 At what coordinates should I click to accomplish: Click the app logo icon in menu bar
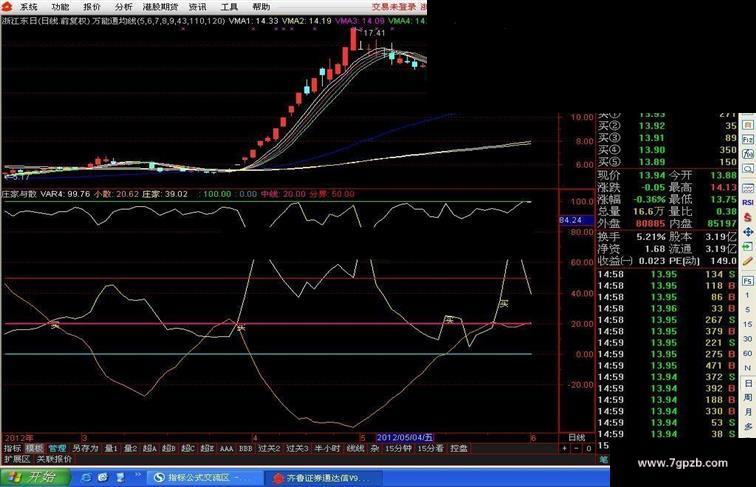tap(6, 6)
